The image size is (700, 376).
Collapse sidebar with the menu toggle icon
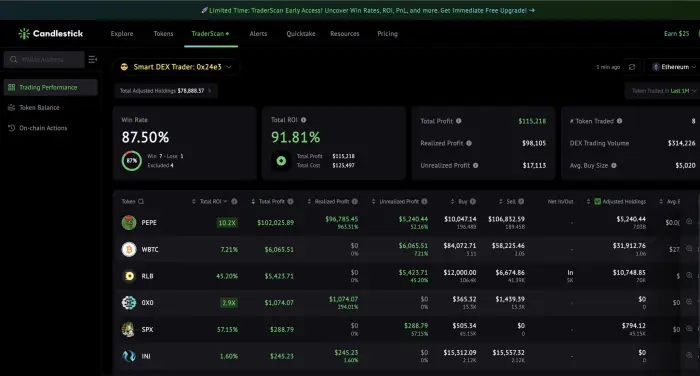click(x=92, y=59)
